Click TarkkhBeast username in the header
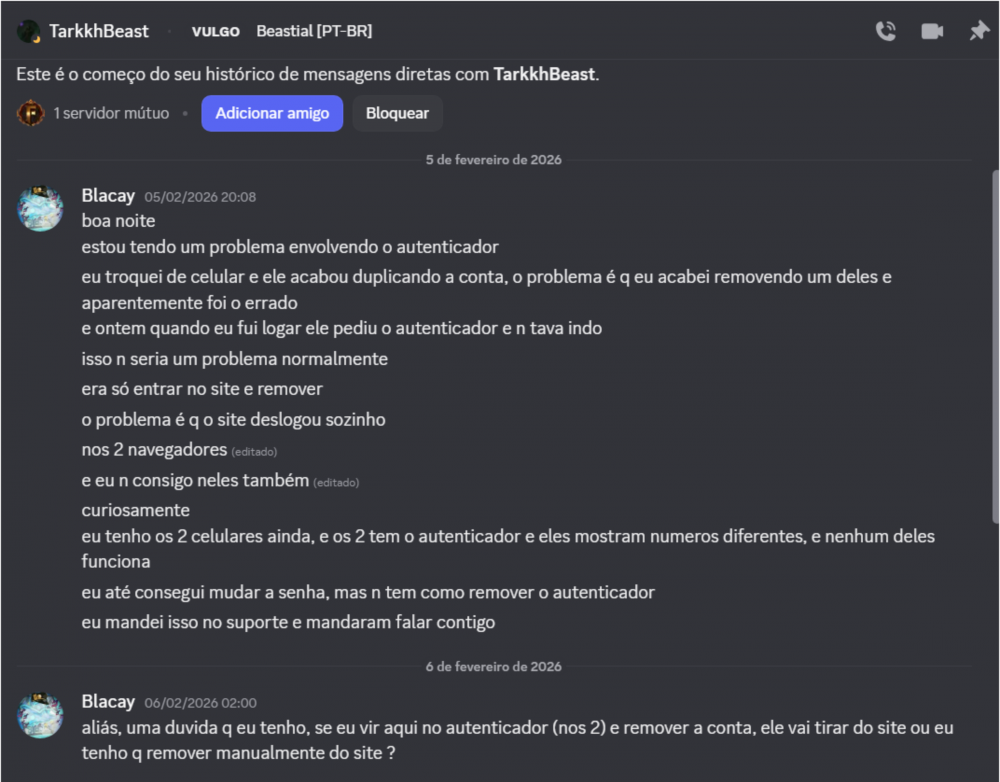Image resolution: width=1000 pixels, height=782 pixels. pyautogui.click(x=99, y=31)
